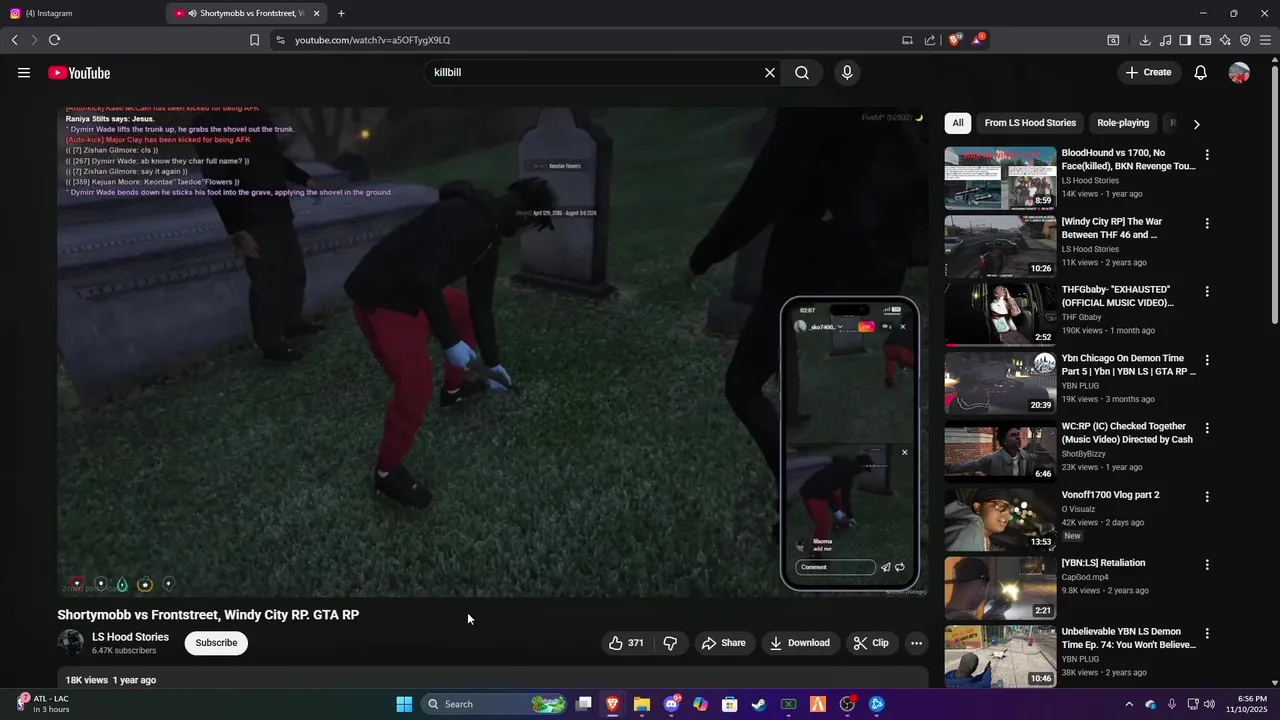Image resolution: width=1280 pixels, height=720 pixels.
Task: Go to YouTube home via logo
Action: tap(79, 73)
